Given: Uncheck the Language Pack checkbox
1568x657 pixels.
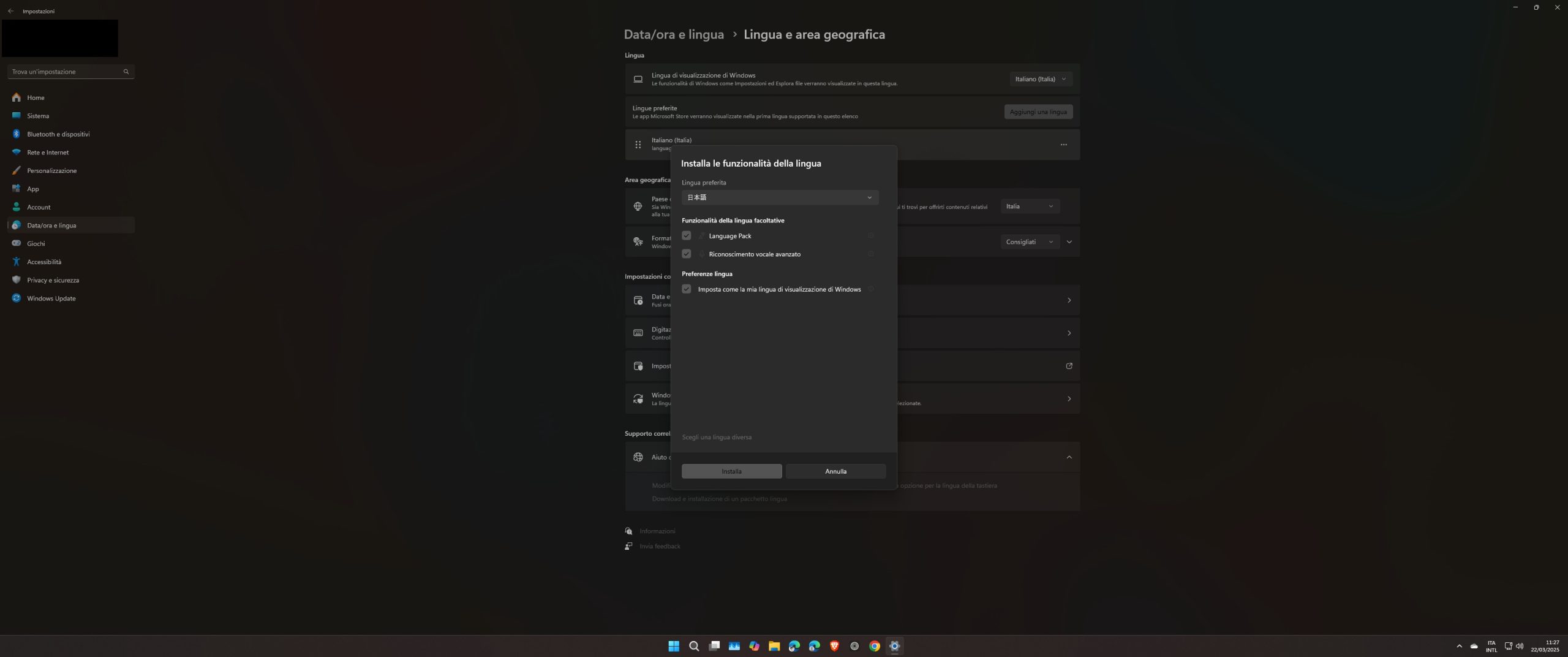Looking at the screenshot, I should (x=687, y=235).
